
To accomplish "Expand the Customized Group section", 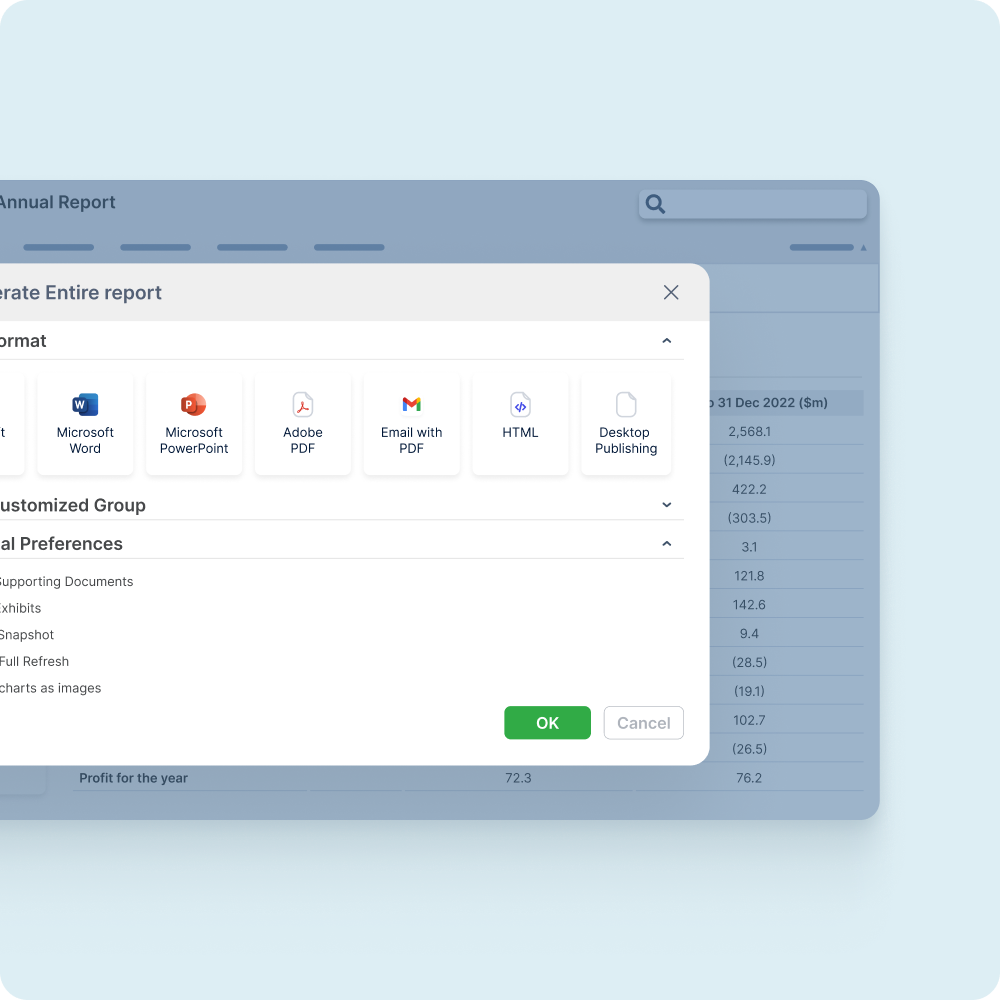I will pyautogui.click(x=666, y=505).
